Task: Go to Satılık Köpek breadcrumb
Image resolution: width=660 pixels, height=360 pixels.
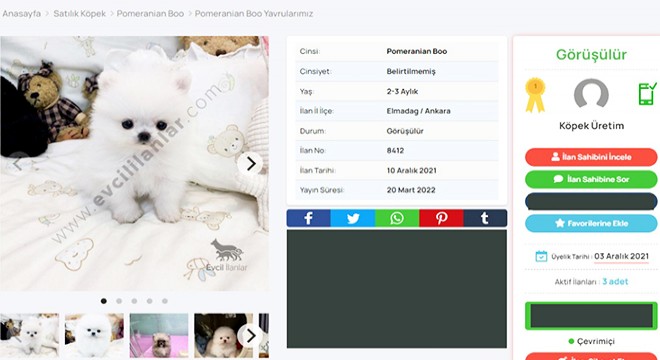Action: 80,13
